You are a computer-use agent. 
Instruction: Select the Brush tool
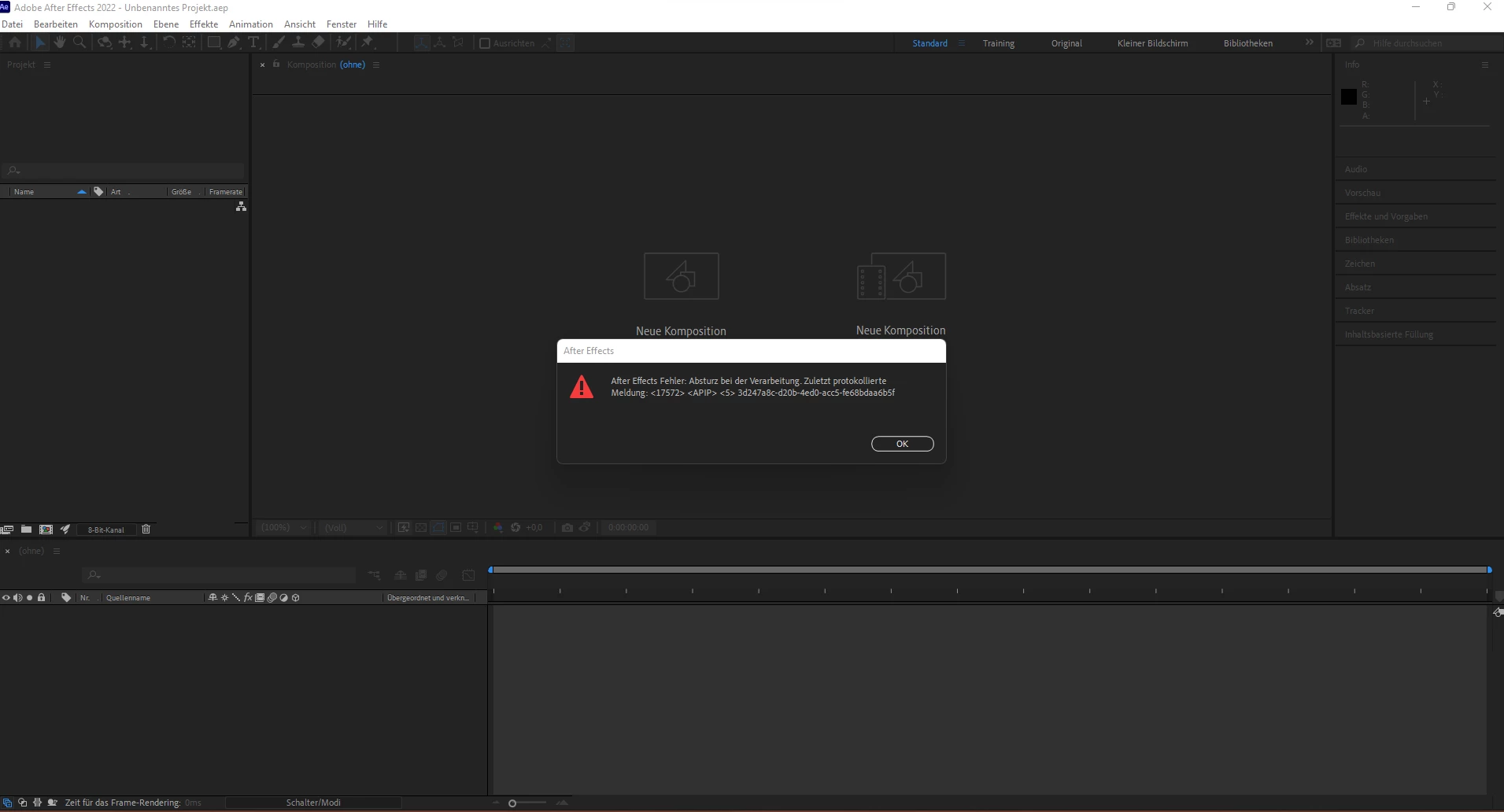pos(279,42)
